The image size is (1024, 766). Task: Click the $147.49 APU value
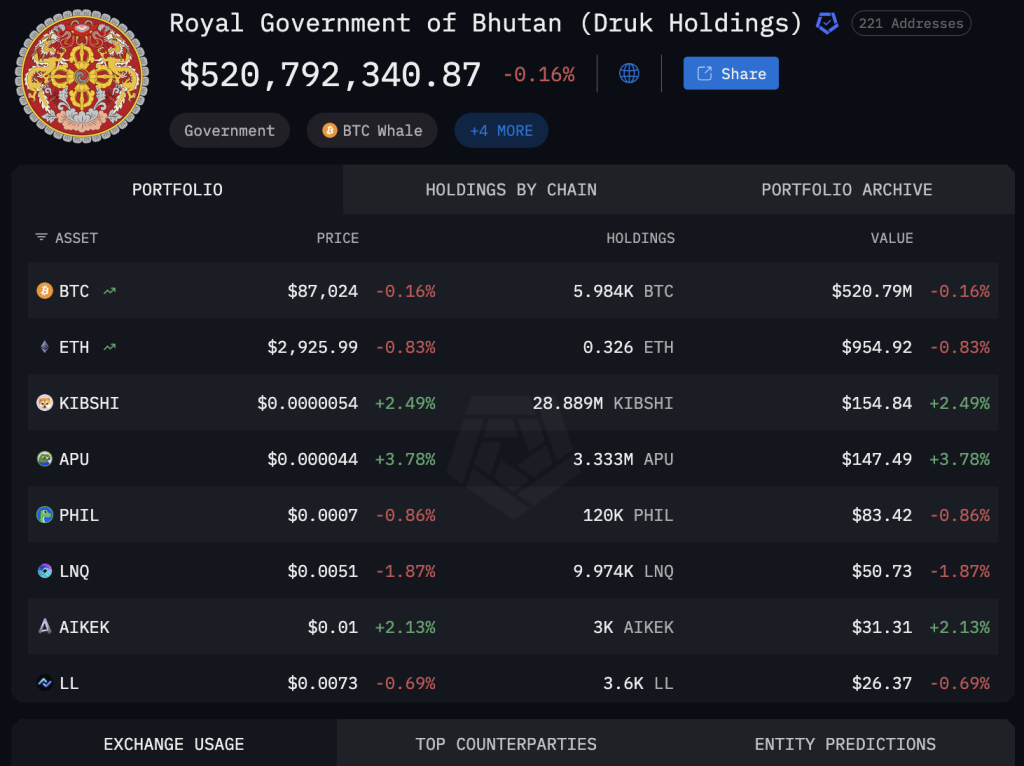(x=876, y=460)
